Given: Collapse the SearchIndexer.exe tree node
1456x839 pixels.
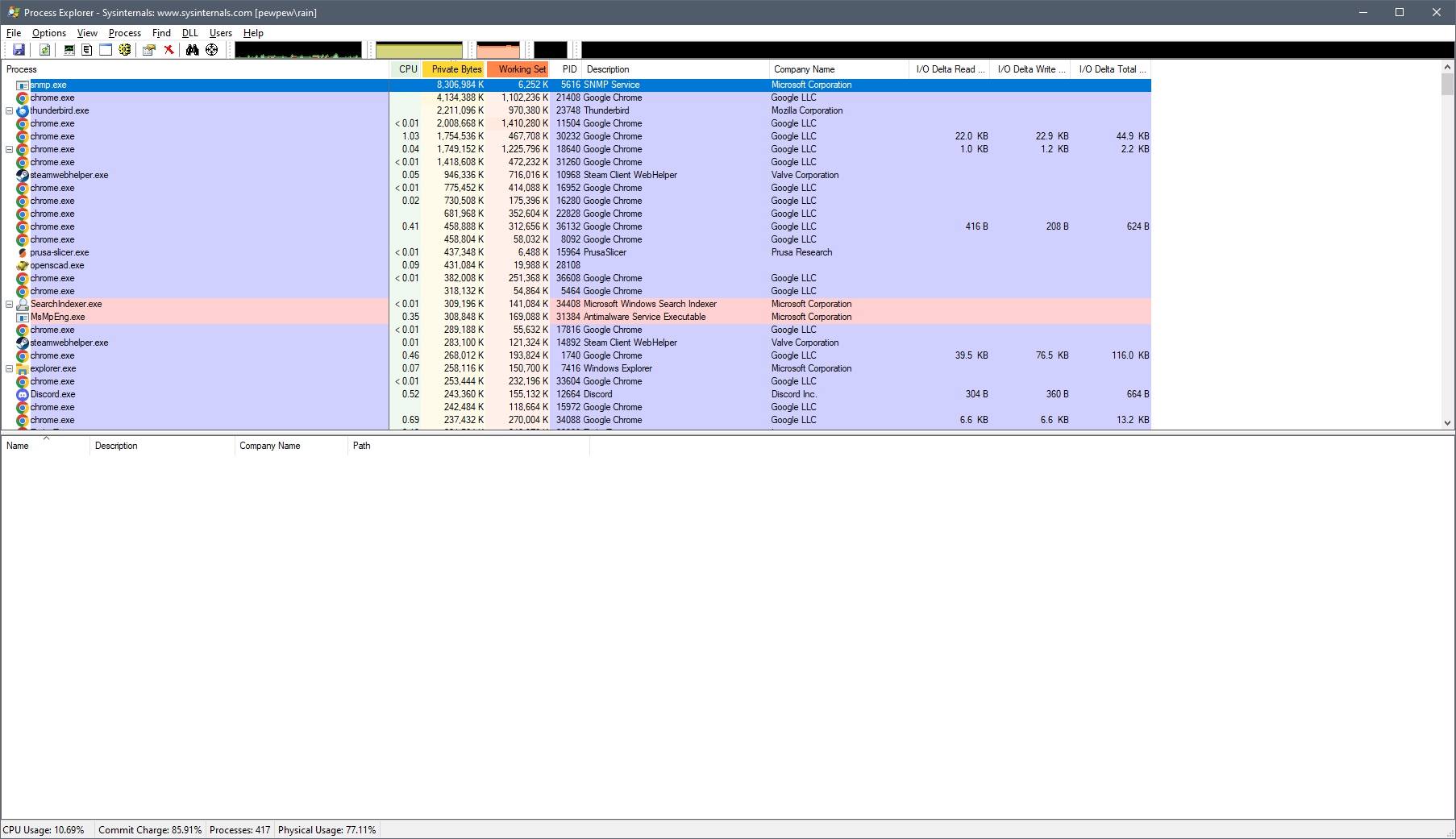Looking at the screenshot, I should coord(9,304).
